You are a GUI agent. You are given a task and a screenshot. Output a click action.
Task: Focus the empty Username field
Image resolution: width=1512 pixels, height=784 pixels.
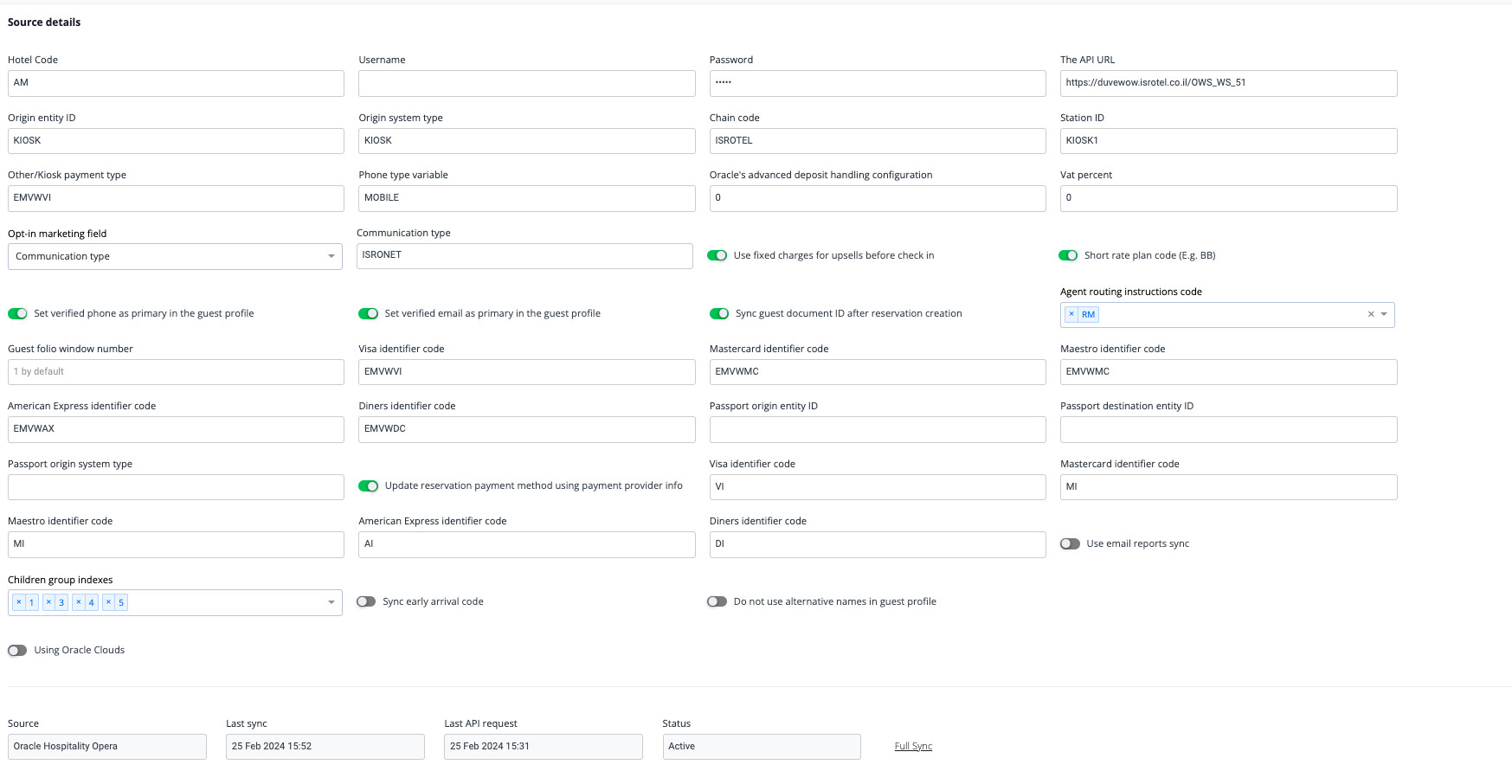526,84
